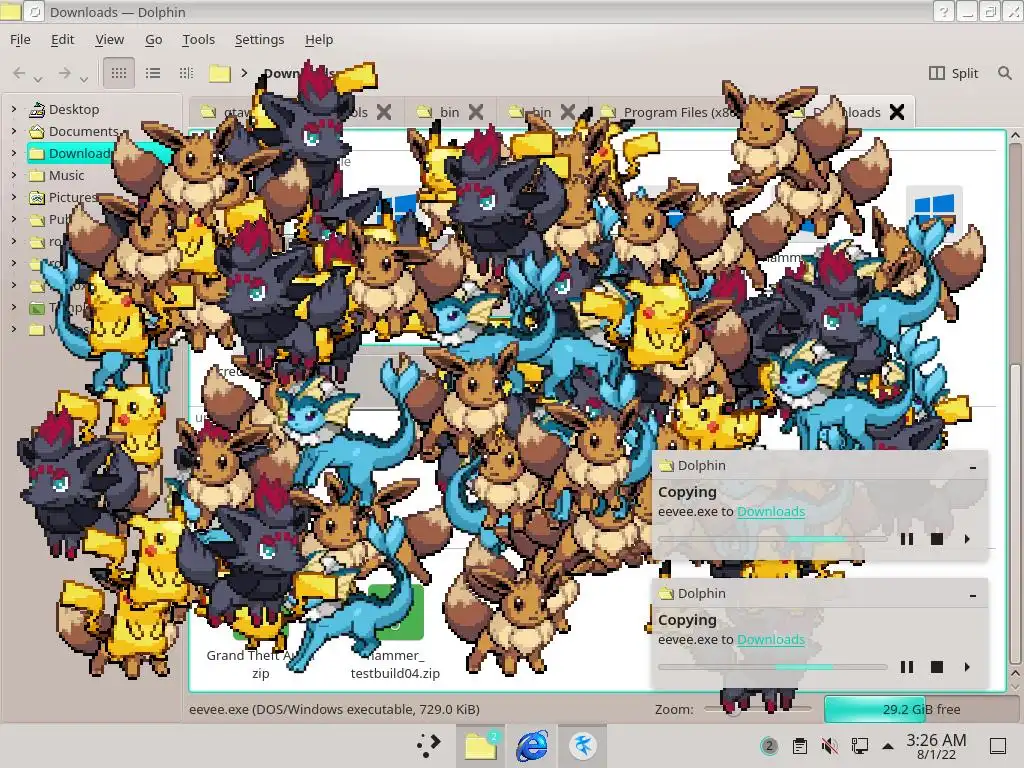The image size is (1024, 768).
Task: Click the show desktop button
Action: click(998, 746)
